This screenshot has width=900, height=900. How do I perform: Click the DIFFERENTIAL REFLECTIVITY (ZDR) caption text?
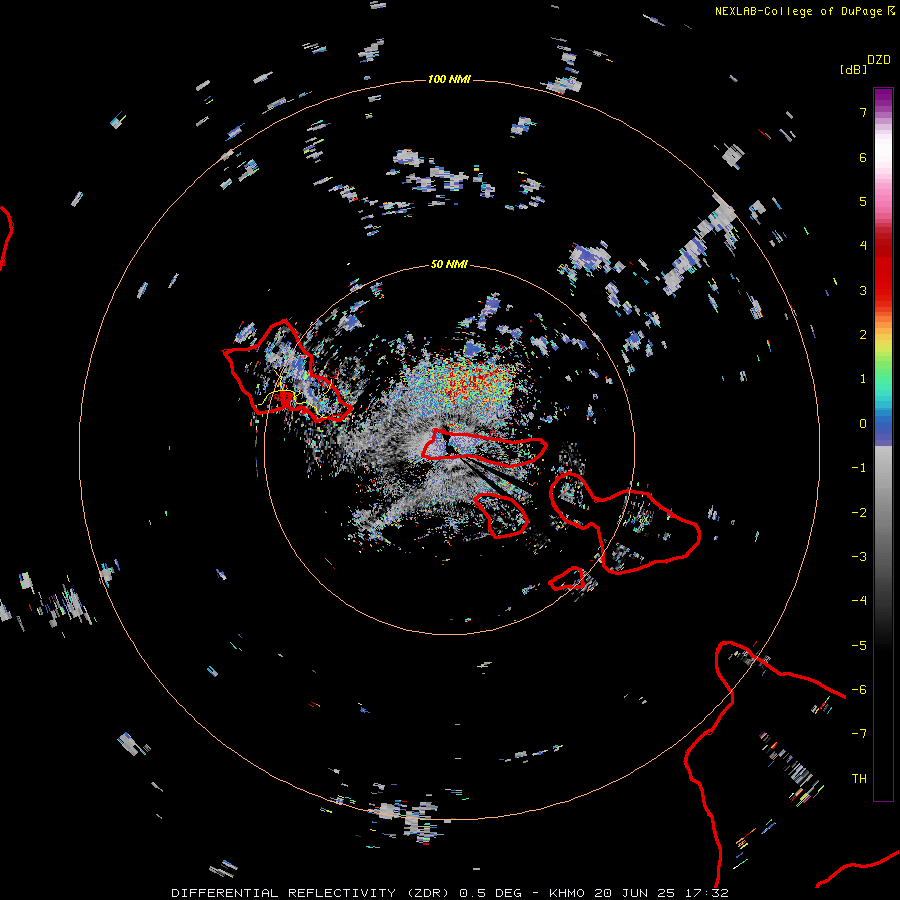pyautogui.click(x=312, y=893)
